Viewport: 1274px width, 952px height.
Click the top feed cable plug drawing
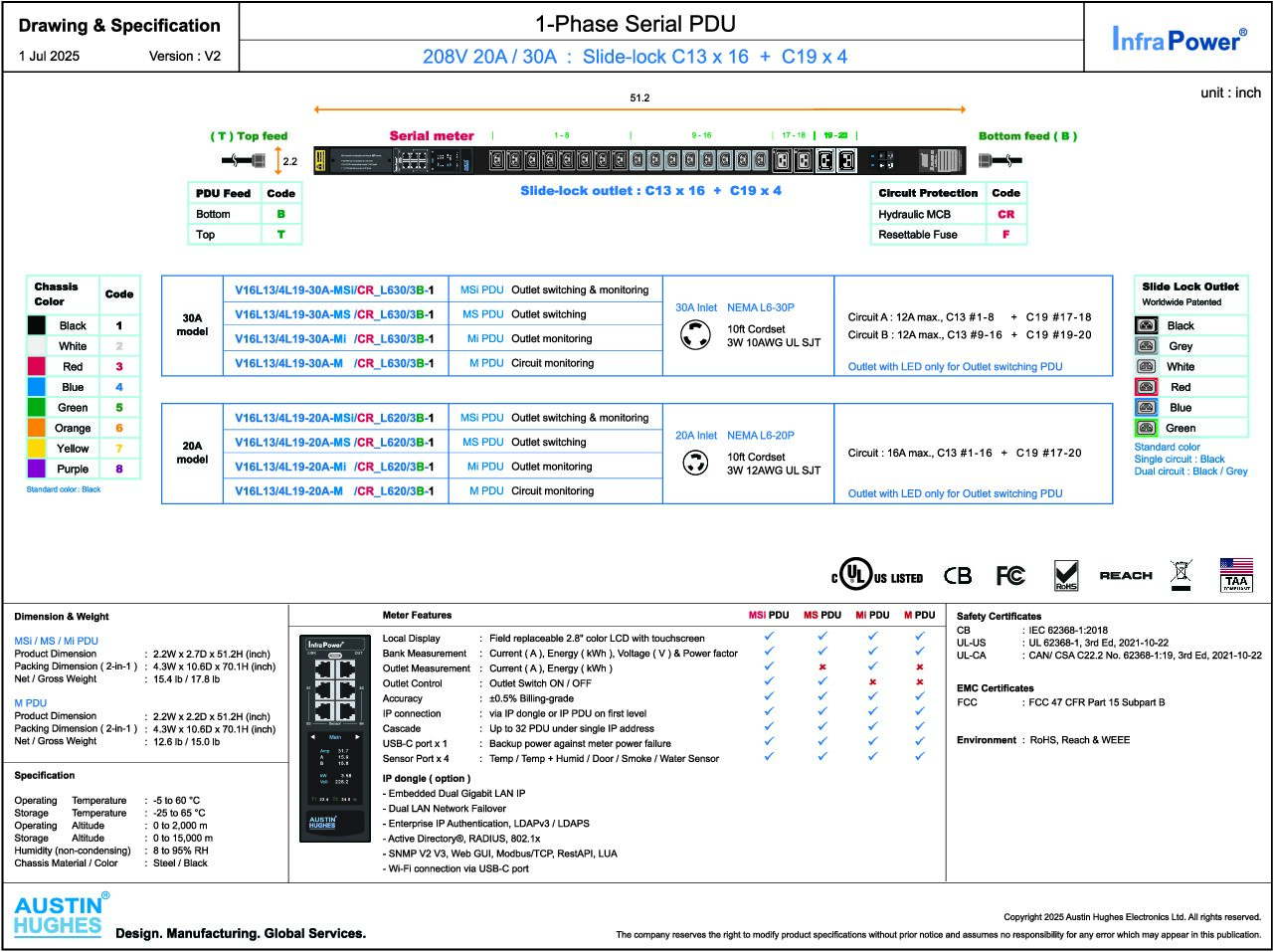coord(246,160)
